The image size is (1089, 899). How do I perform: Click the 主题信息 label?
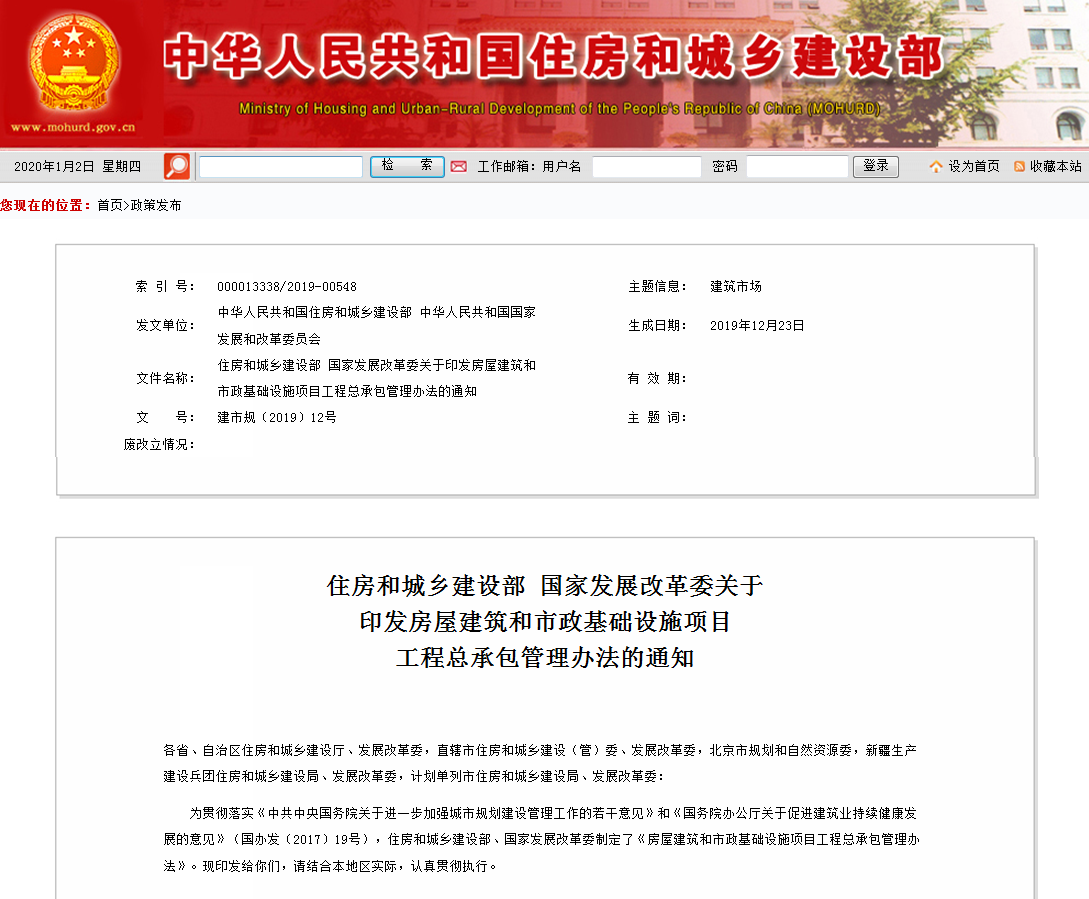click(x=658, y=286)
